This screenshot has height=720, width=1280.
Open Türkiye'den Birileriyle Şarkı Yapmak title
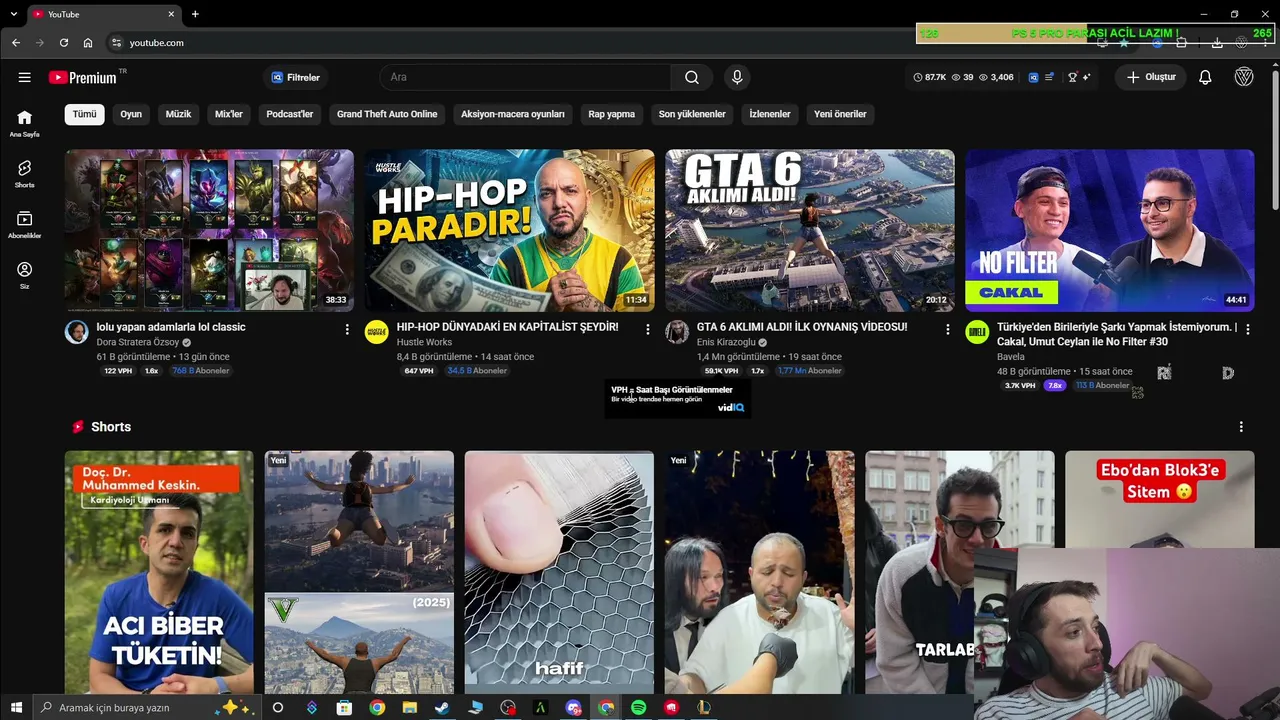coord(1117,334)
